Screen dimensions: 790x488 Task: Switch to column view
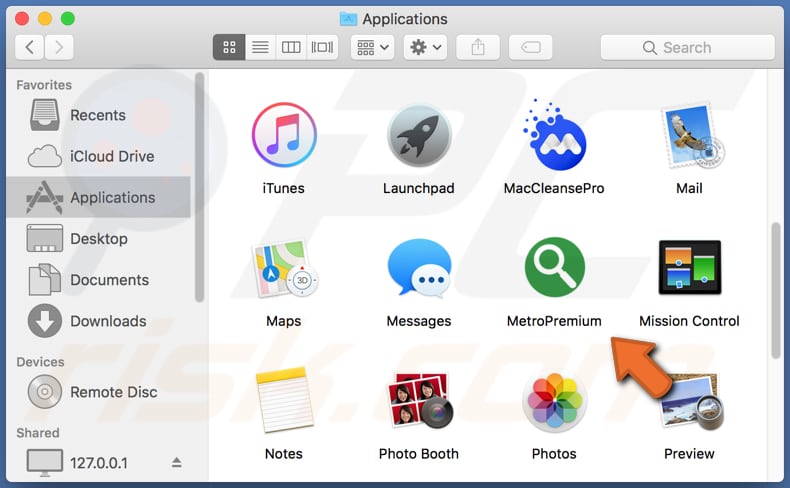coord(291,47)
